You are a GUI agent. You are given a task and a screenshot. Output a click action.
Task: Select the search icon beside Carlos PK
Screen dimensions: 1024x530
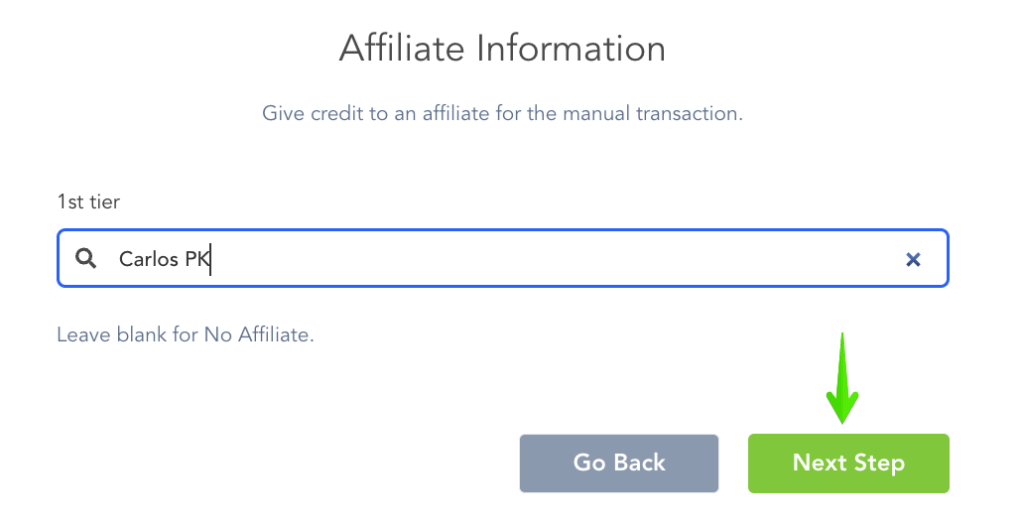click(x=87, y=259)
